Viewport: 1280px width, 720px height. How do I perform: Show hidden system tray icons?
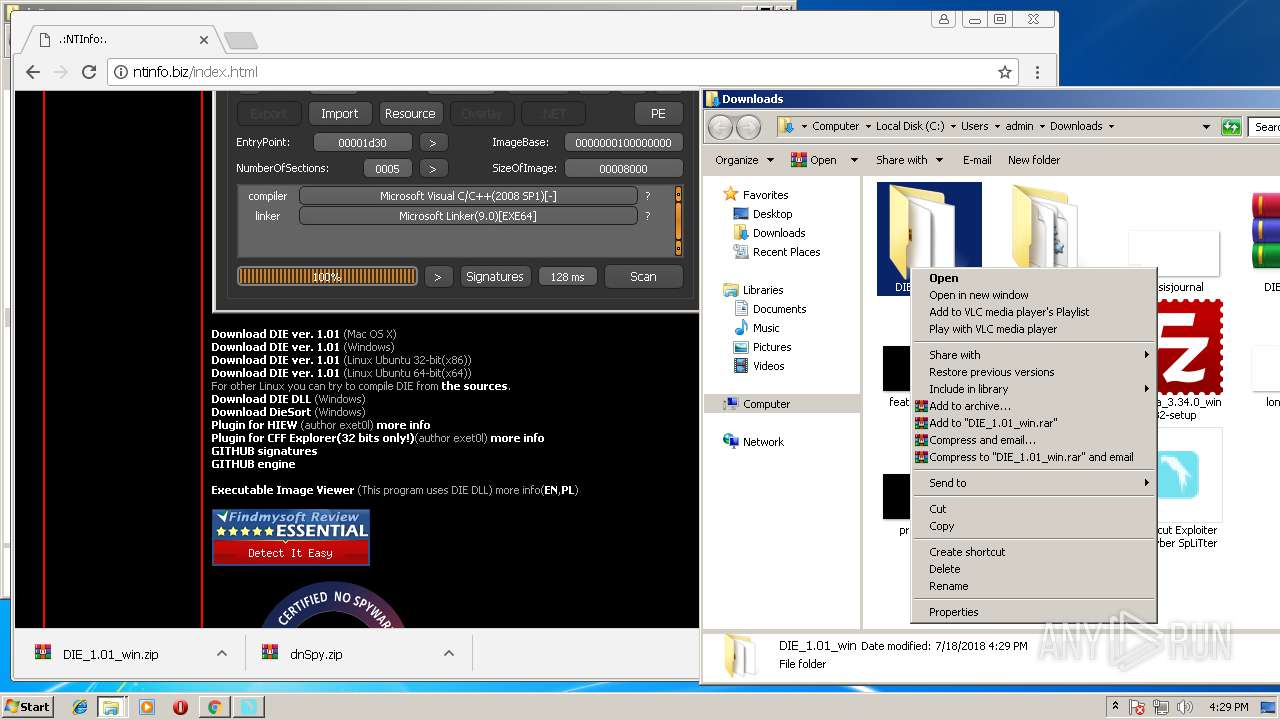click(1115, 707)
